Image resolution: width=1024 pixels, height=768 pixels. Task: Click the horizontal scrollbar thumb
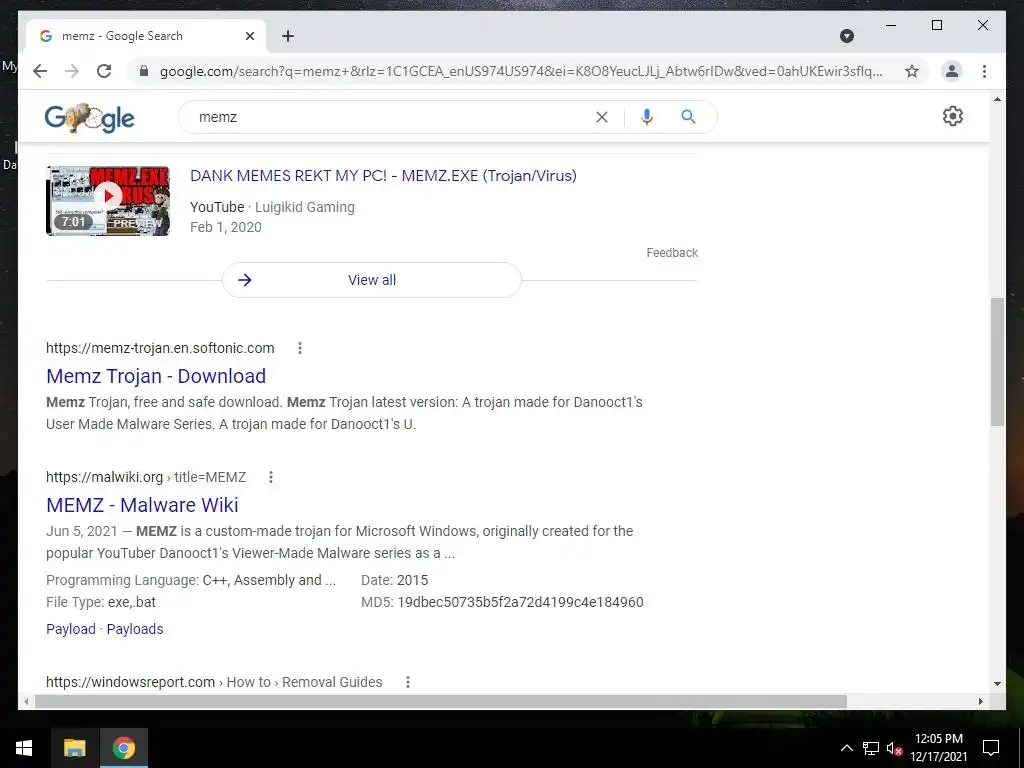point(441,701)
